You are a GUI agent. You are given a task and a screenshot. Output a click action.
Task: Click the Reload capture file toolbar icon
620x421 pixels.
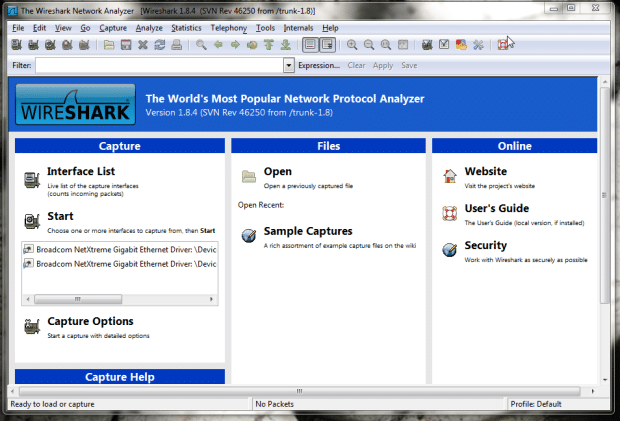[160, 45]
